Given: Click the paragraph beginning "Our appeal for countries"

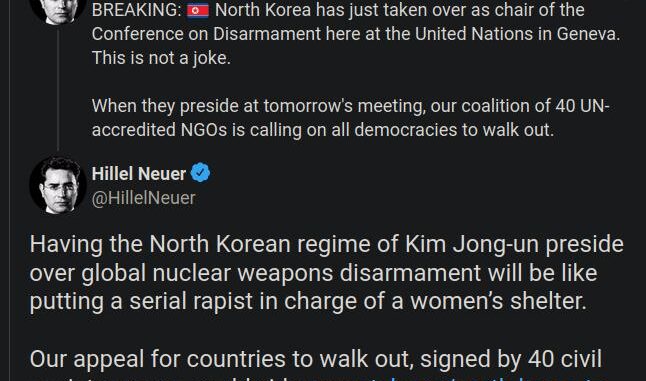Looking at the screenshot, I should 316,365.
